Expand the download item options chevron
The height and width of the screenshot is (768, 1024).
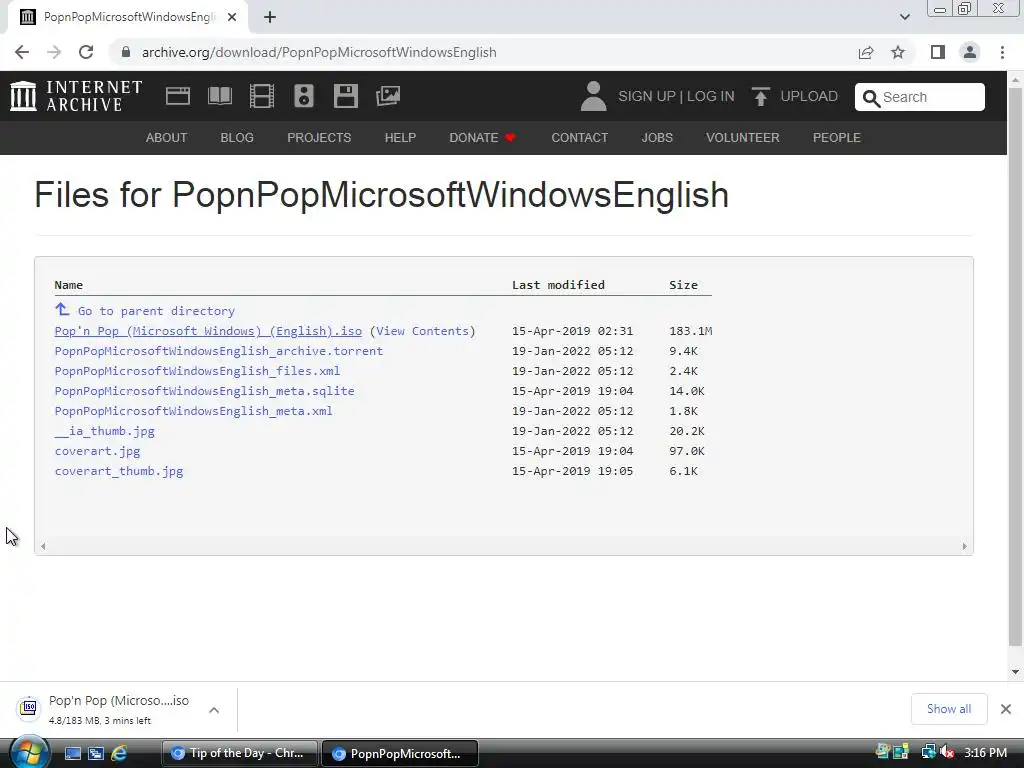214,710
